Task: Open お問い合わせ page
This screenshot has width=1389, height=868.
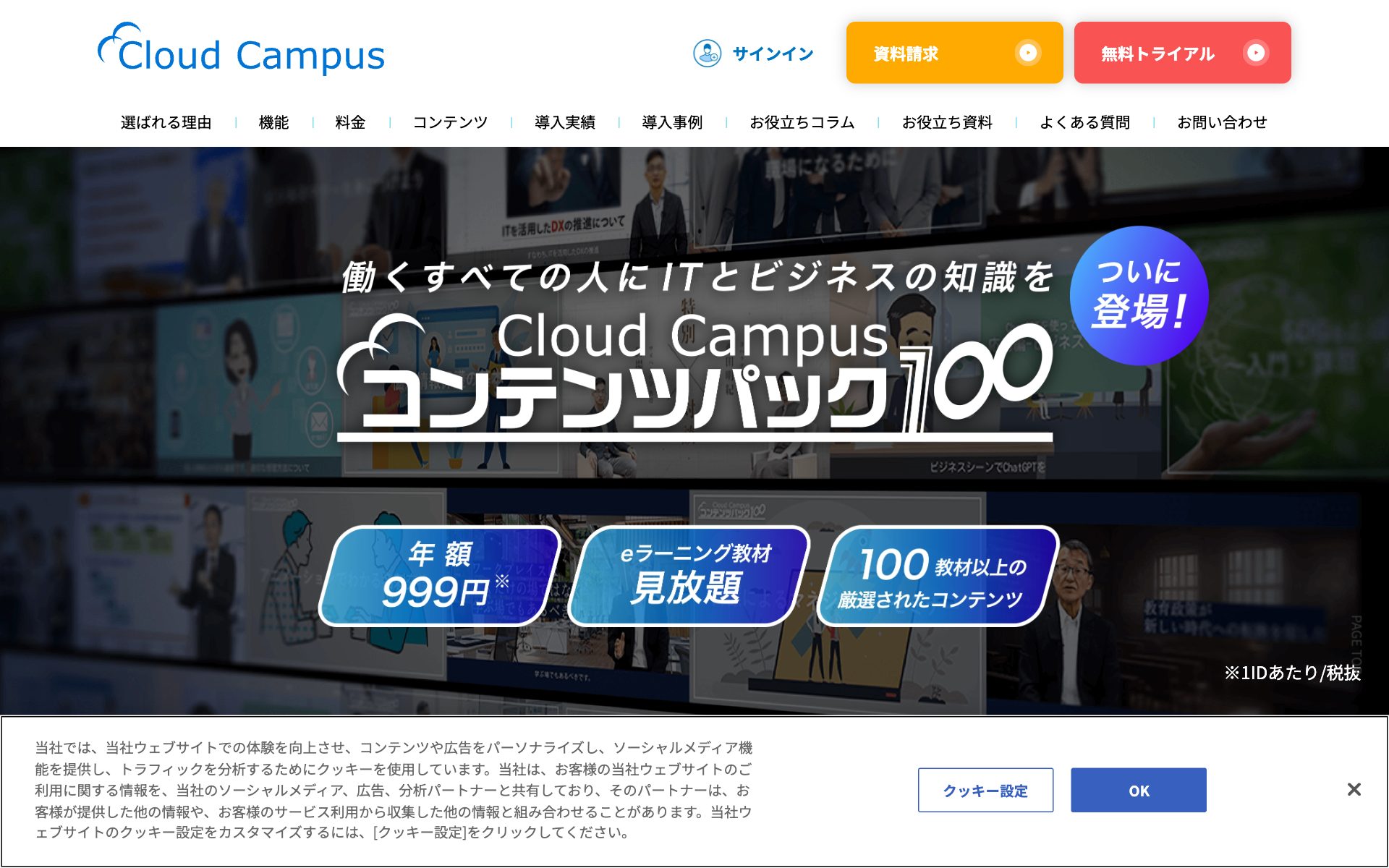Action: [x=1222, y=122]
